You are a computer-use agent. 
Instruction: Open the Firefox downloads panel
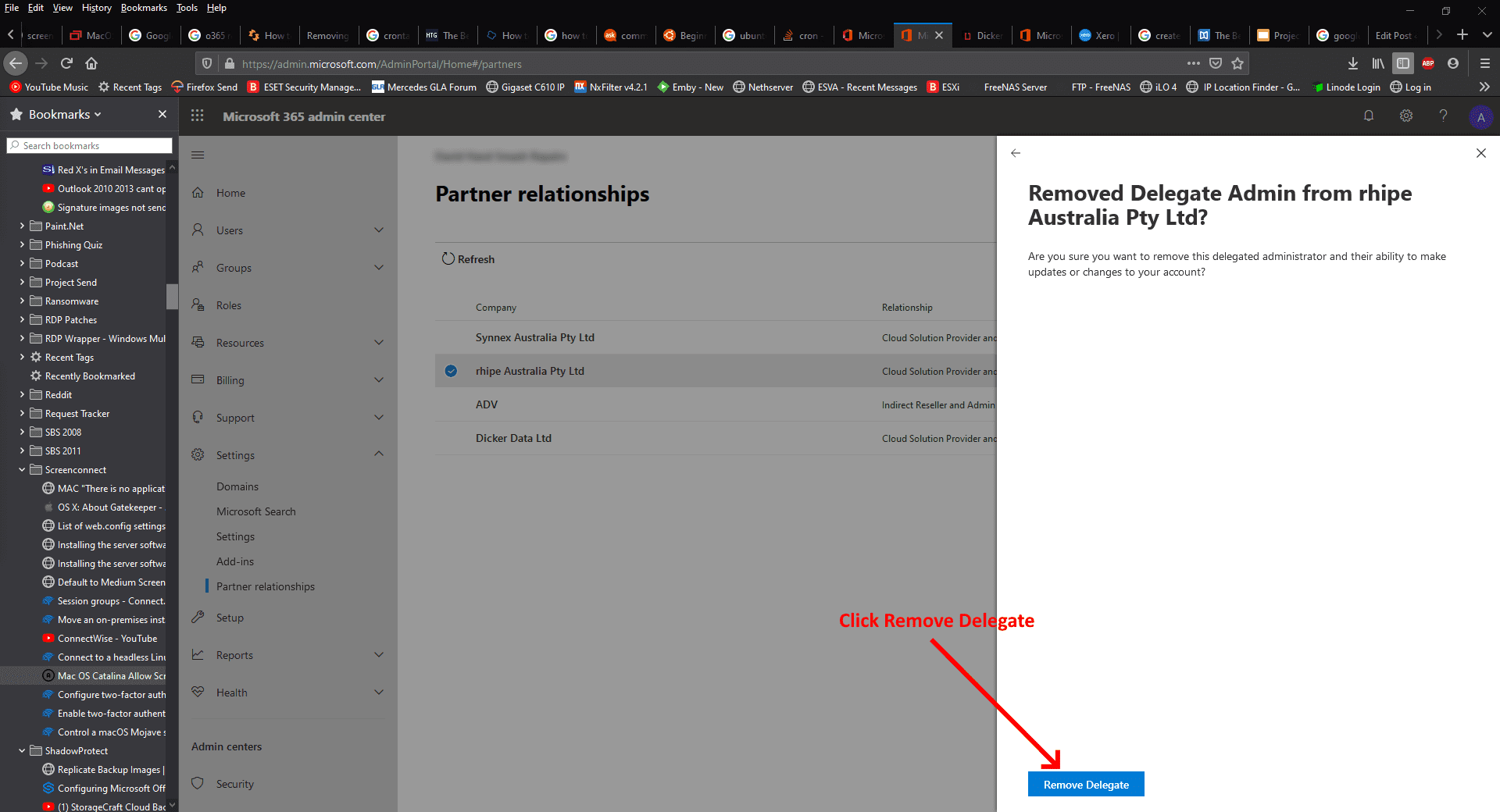1353,63
